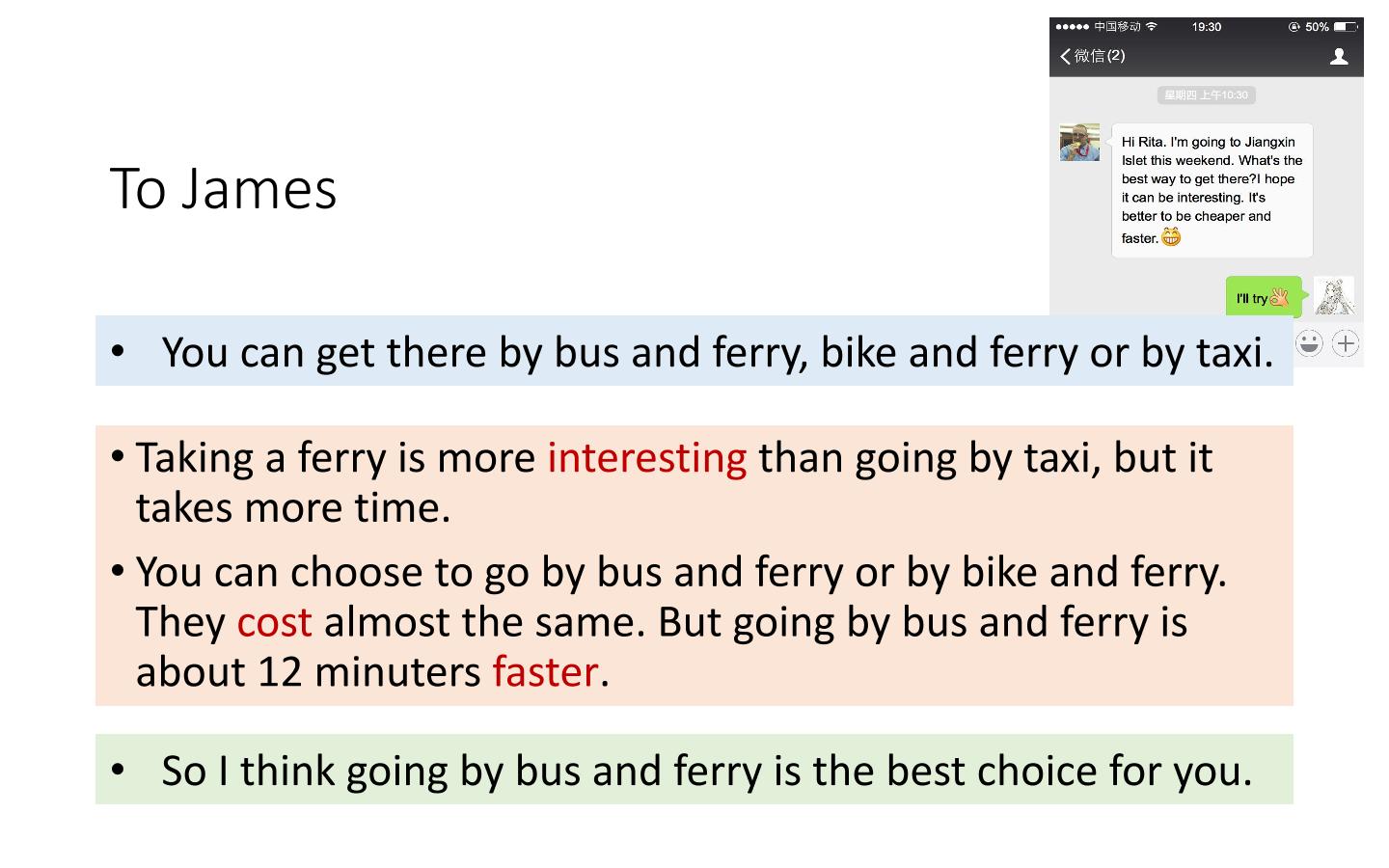Screen dimensions: 1389x868
Task: Select the blue box about bus and ferry
Action: coord(694,351)
